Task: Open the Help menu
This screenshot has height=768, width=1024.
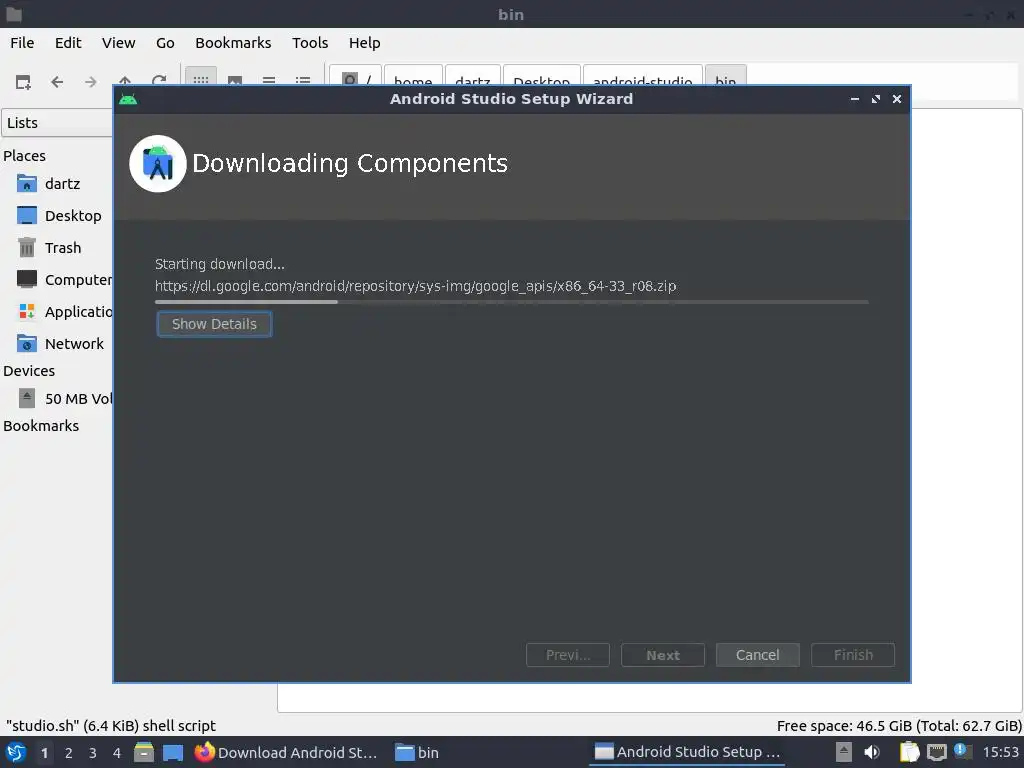Action: tap(364, 42)
